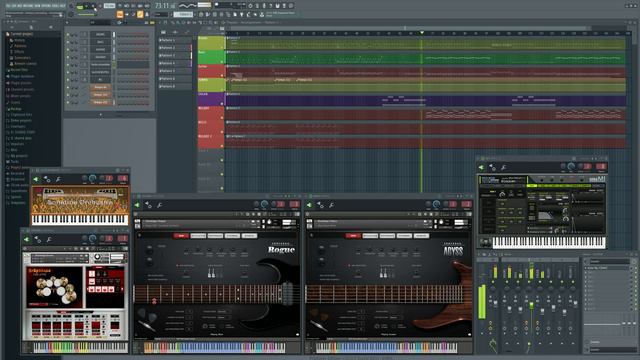Open the TOOLS menu
The image size is (640, 360).
(x=56, y=6)
